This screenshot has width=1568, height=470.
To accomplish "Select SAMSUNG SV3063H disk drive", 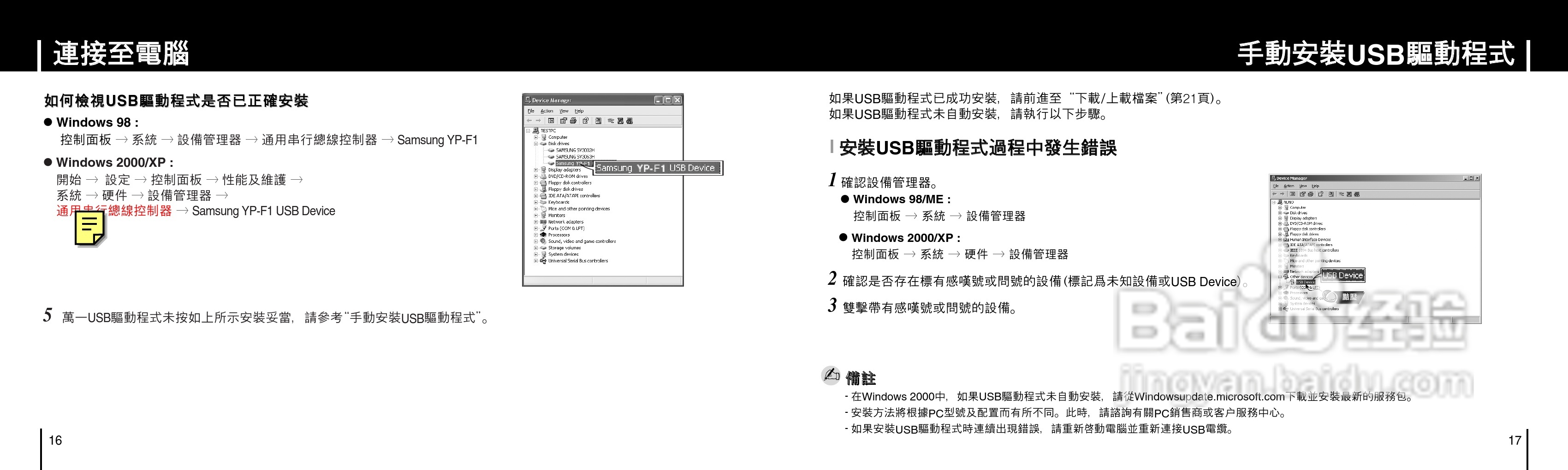I will coord(575,157).
